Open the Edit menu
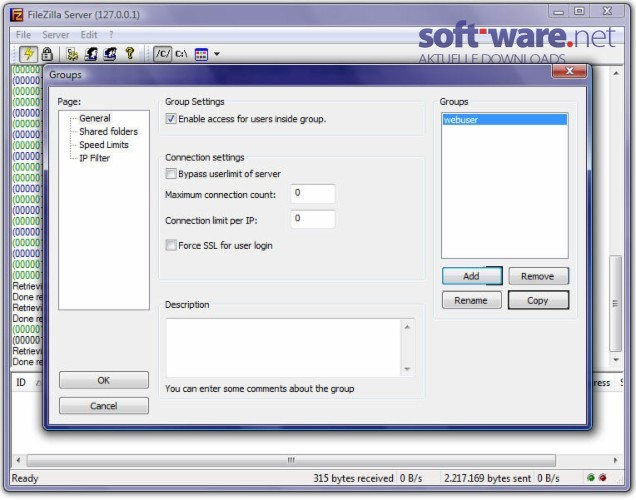 coord(89,35)
